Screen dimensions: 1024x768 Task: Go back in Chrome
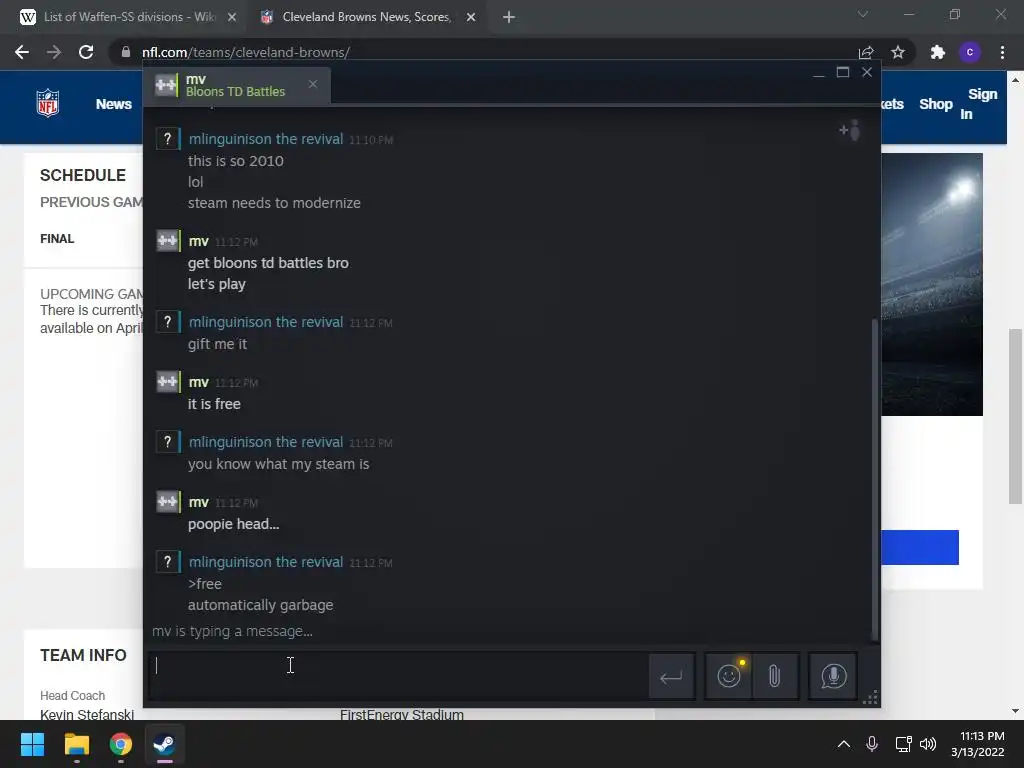pos(22,52)
